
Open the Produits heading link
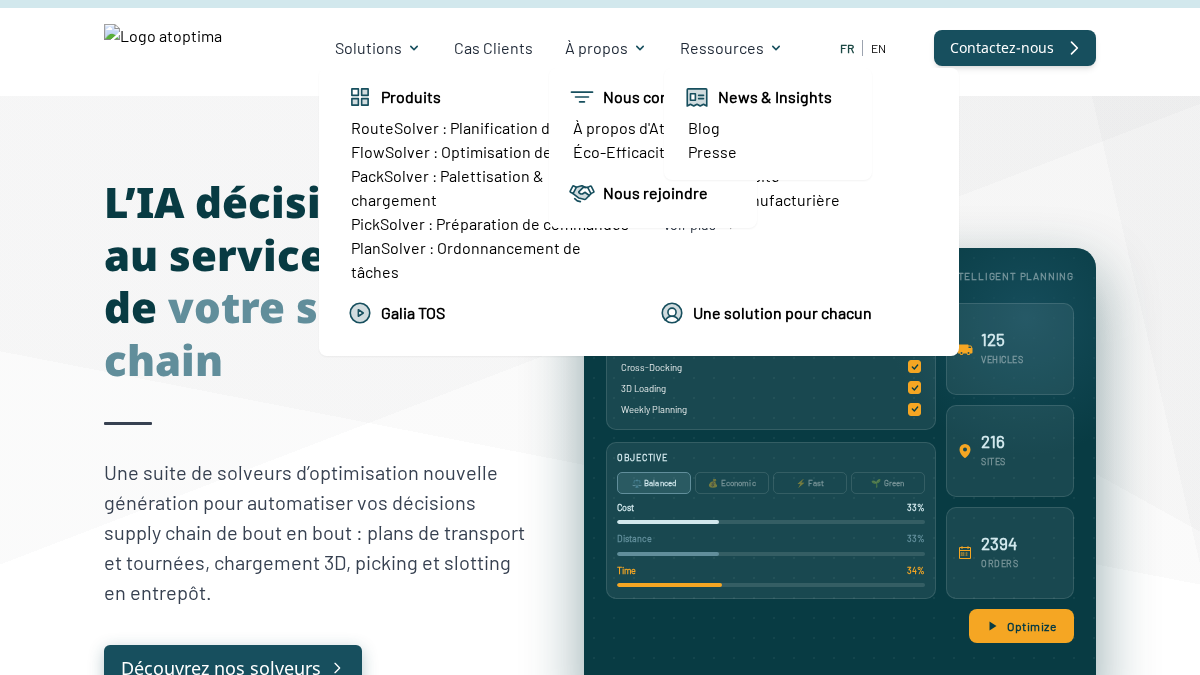411,97
